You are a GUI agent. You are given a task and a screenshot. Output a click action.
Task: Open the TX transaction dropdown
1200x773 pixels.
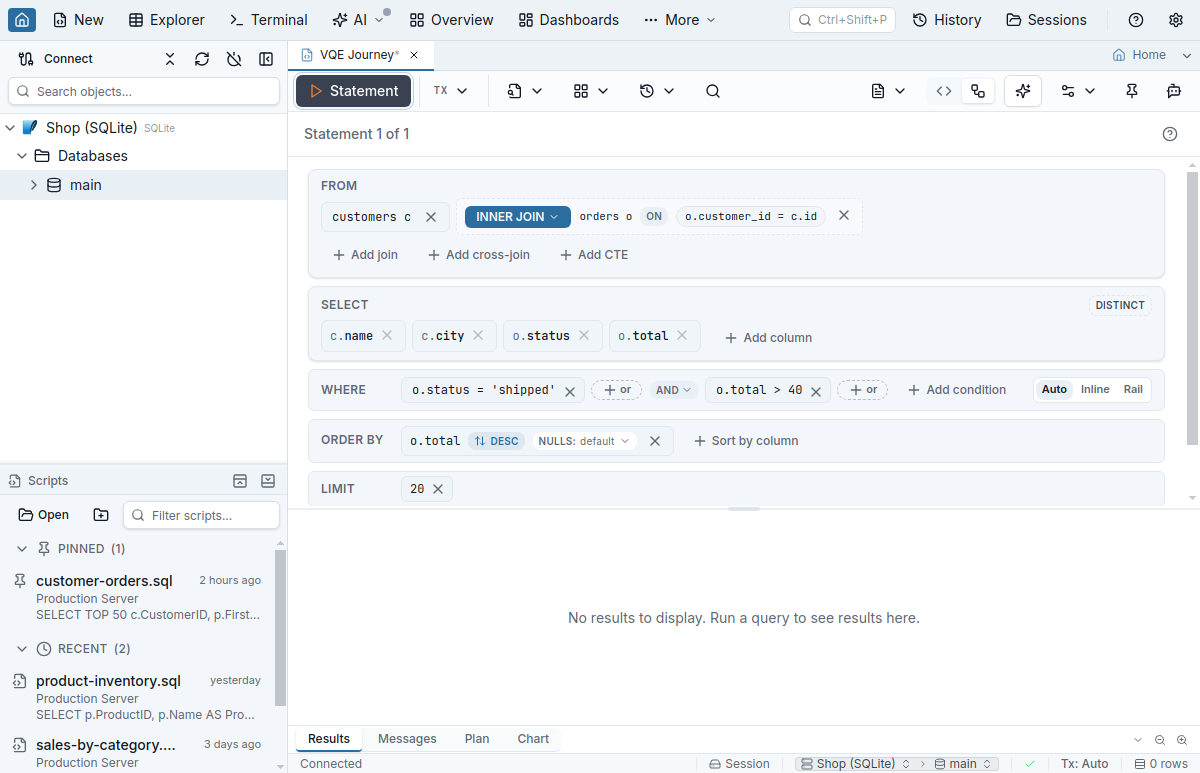point(450,91)
